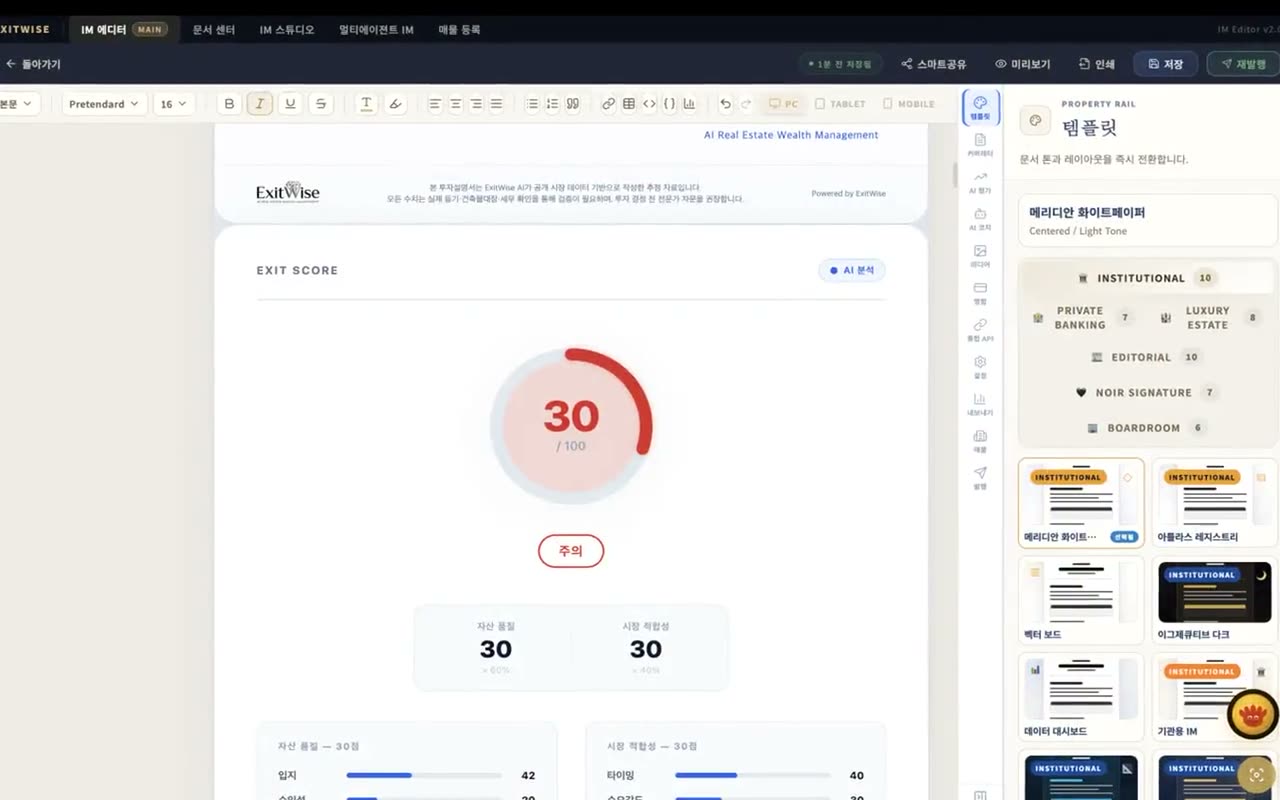Click the 재발행 republish button
The width and height of the screenshot is (1280, 800).
(1243, 64)
